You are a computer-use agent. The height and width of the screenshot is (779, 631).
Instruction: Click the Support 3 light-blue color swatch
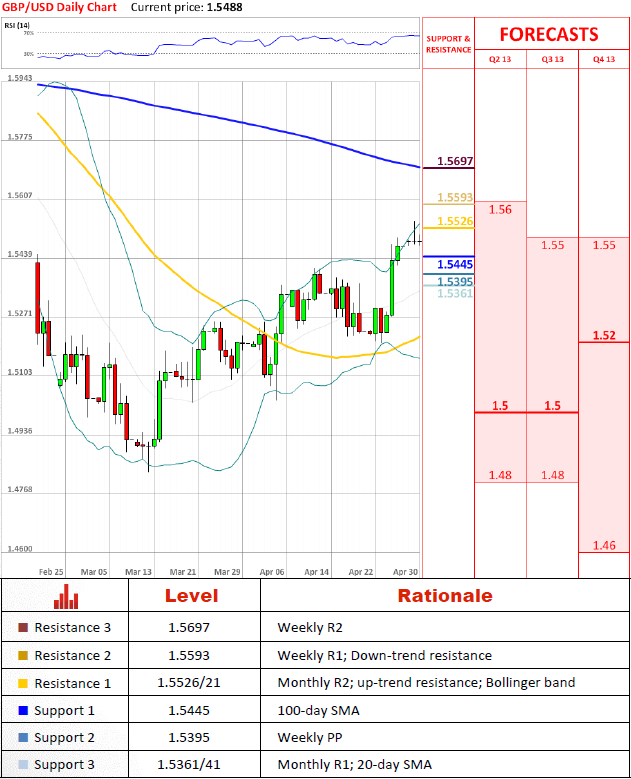(23, 765)
